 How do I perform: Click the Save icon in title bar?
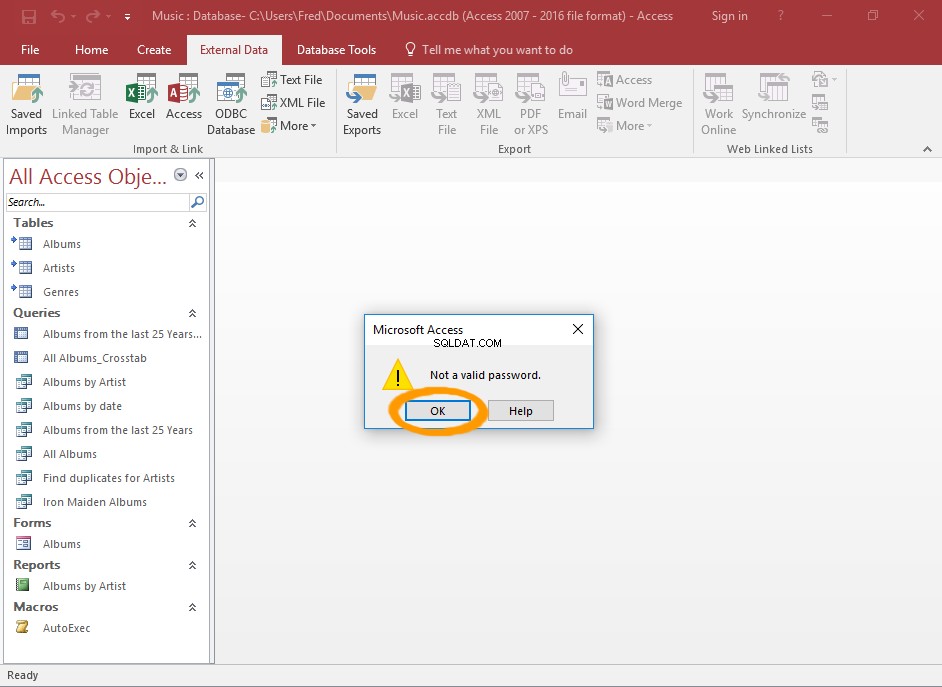point(28,16)
